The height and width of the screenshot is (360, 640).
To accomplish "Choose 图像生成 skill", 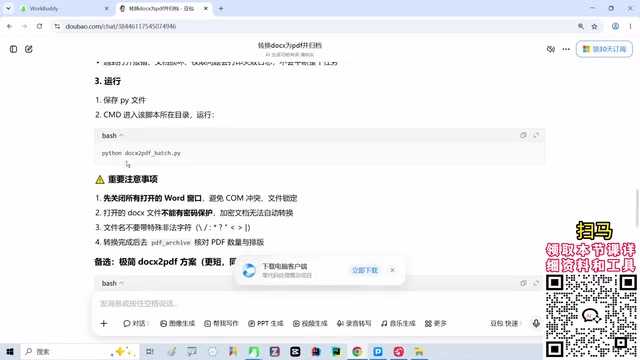I will click(177, 324).
